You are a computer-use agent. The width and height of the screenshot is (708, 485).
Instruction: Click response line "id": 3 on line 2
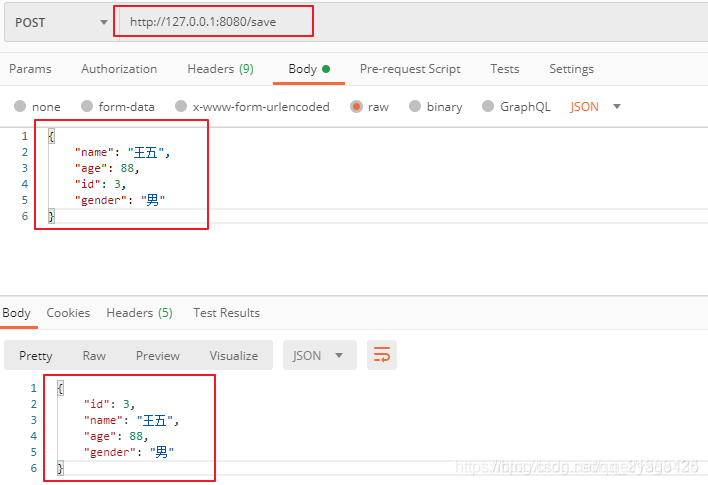tap(109, 404)
